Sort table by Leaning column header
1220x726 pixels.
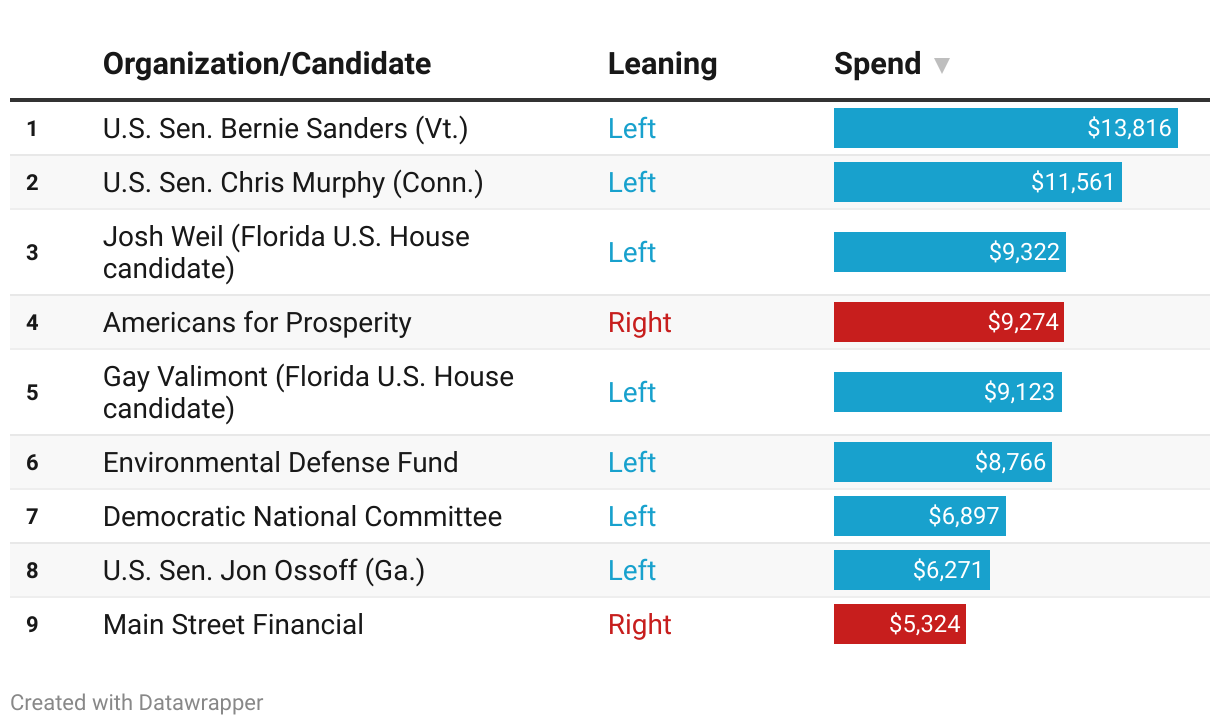tap(662, 64)
